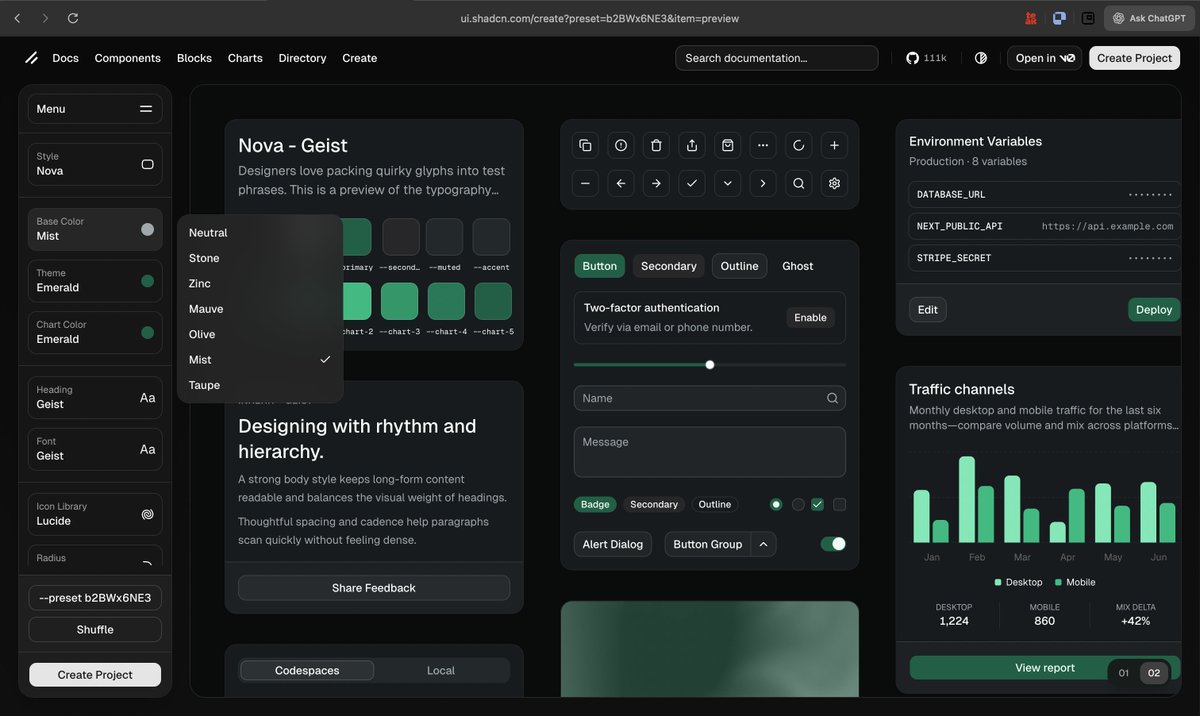Click the --chart-3 color swatch

400,301
